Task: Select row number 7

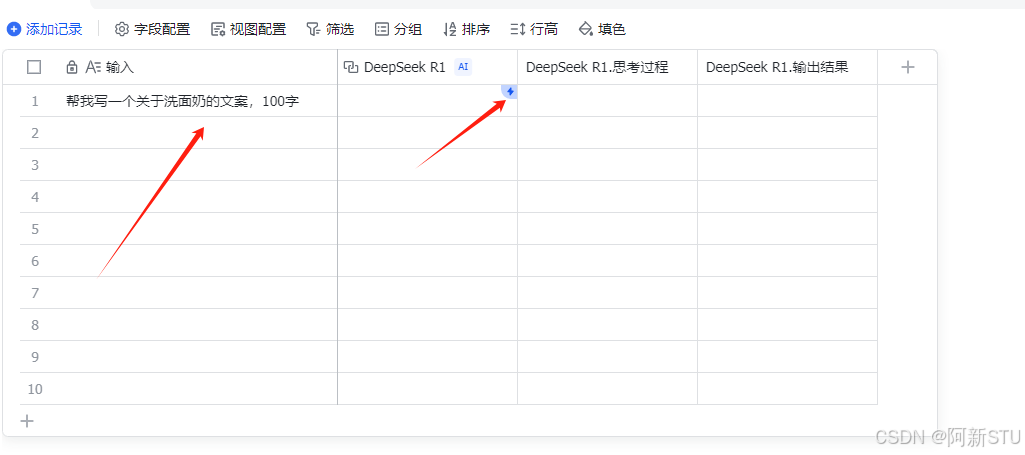Action: (x=35, y=294)
